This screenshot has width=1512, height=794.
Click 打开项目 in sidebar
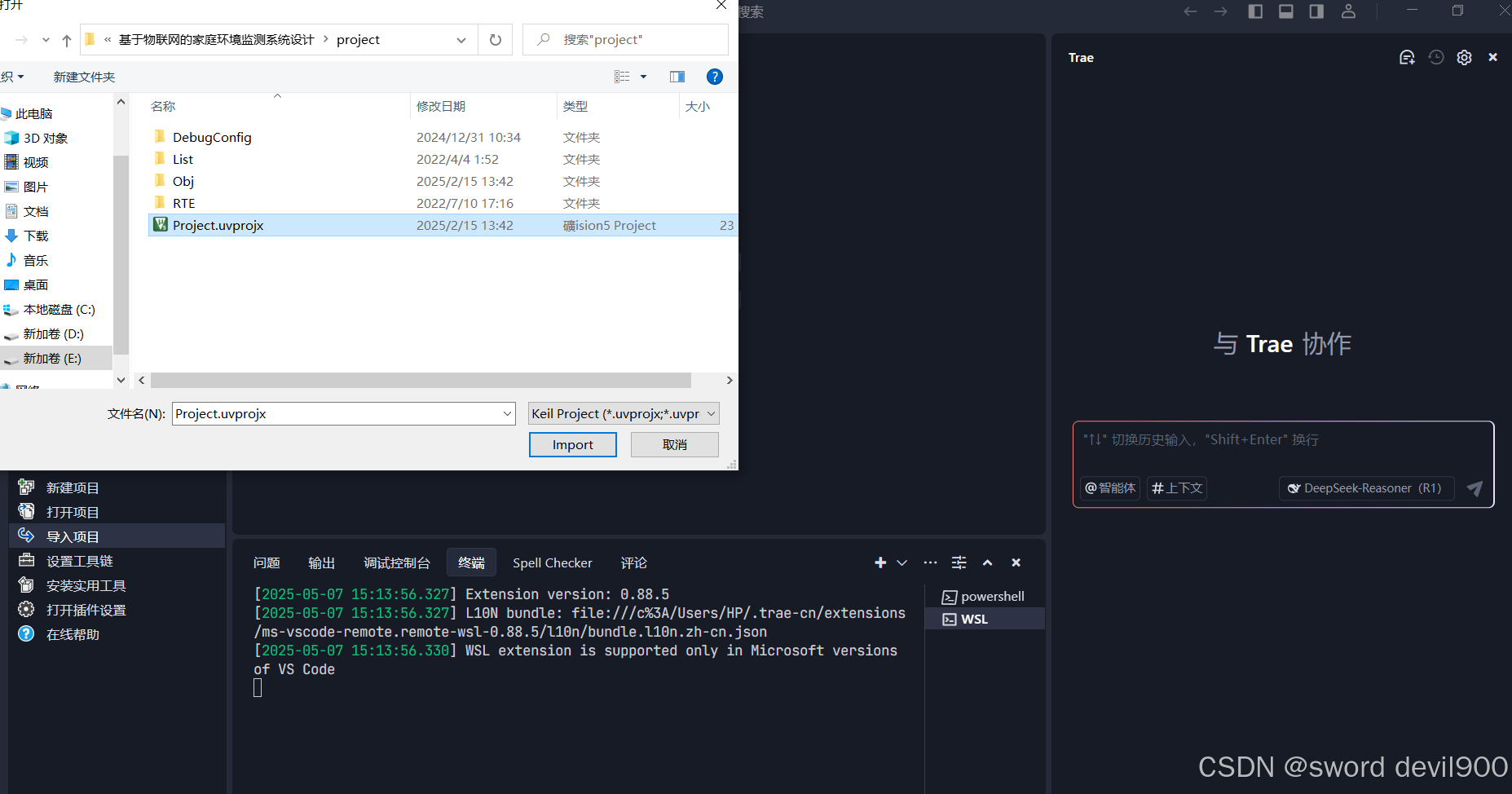[73, 513]
